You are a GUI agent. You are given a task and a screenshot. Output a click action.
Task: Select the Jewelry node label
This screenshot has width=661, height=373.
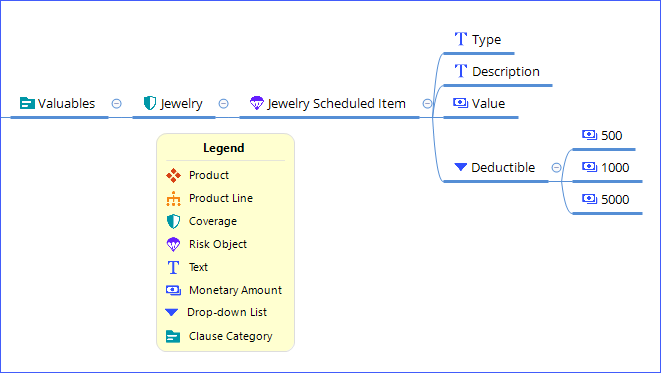pyautogui.click(x=181, y=104)
